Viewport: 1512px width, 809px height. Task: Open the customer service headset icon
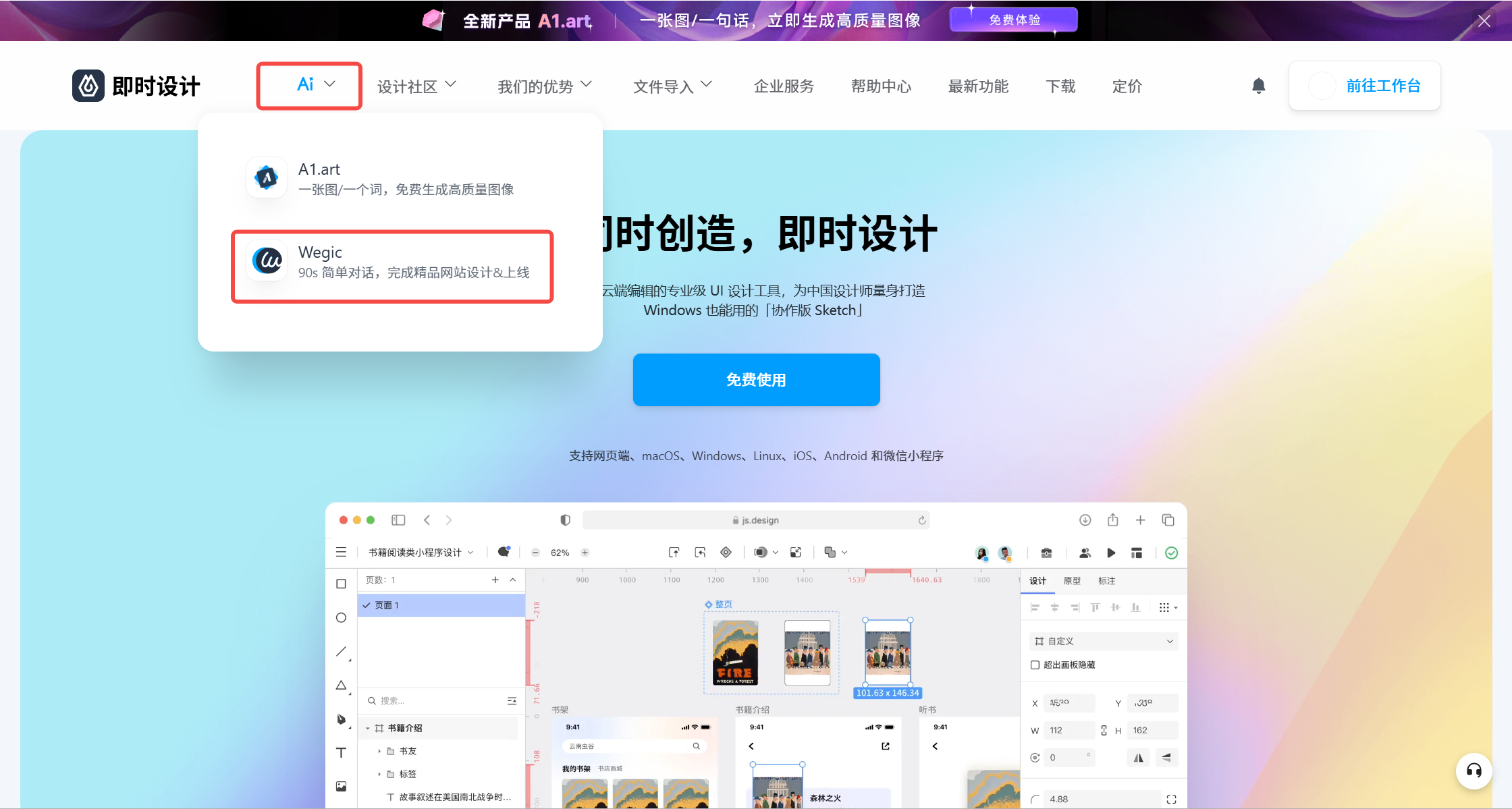point(1474,771)
